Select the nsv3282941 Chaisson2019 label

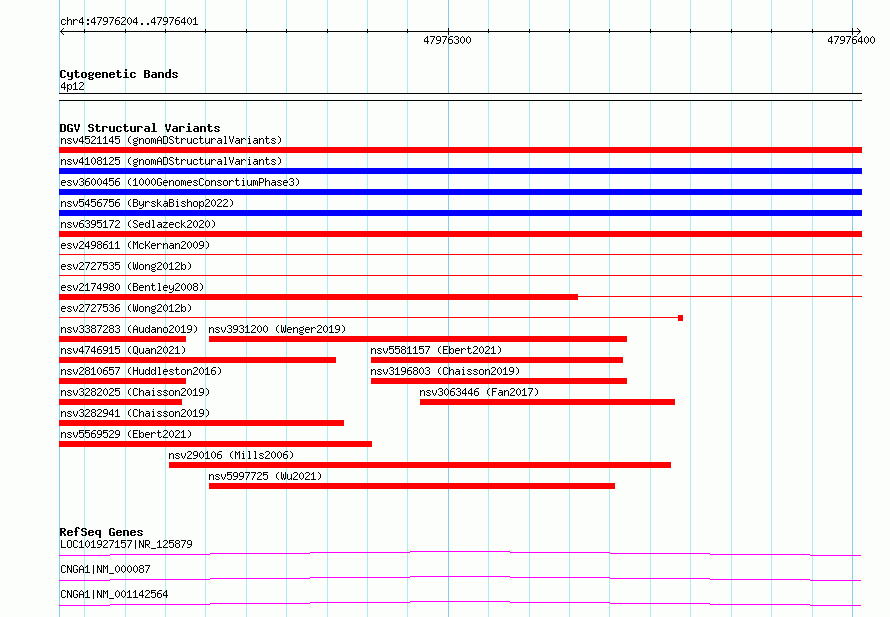(135, 413)
